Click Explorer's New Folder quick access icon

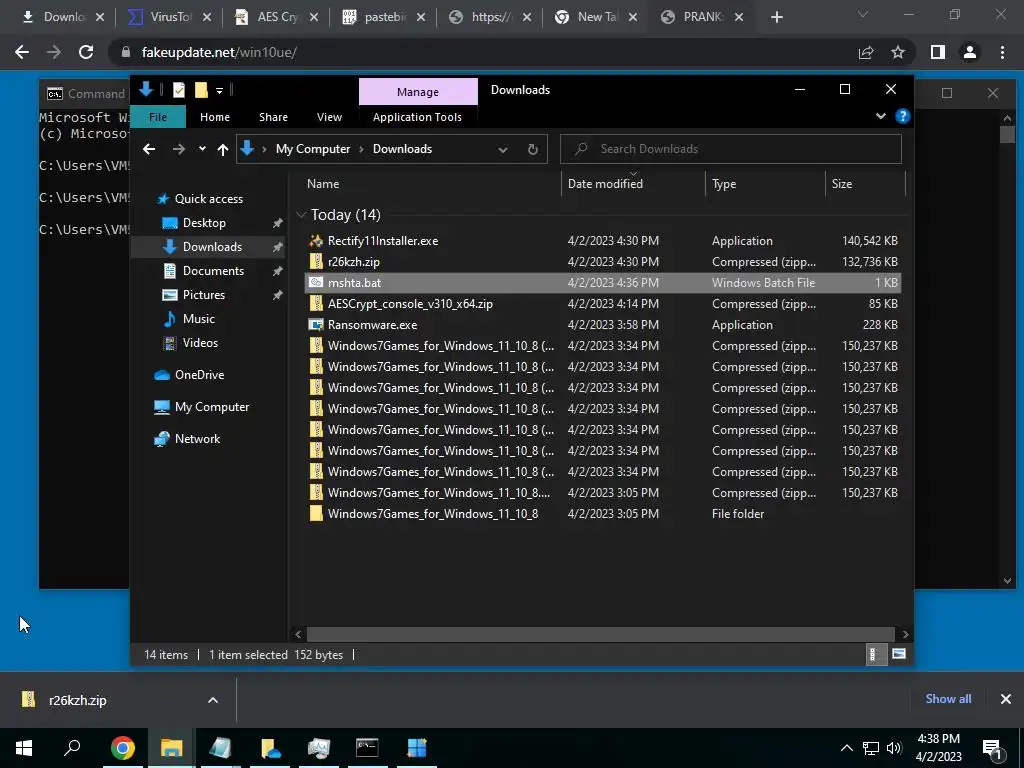(x=201, y=90)
